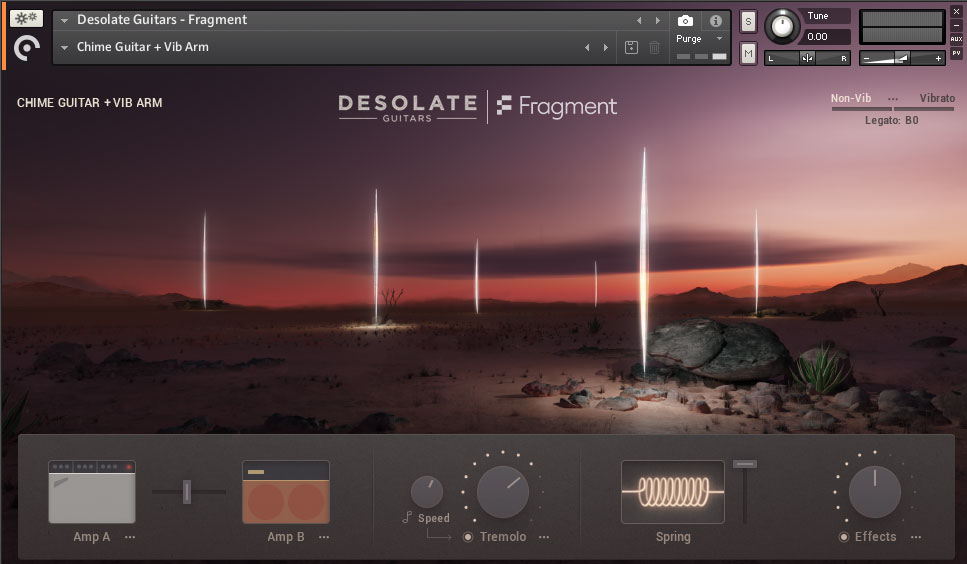
Task: Open instrument info with the i icon
Action: pyautogui.click(x=715, y=21)
